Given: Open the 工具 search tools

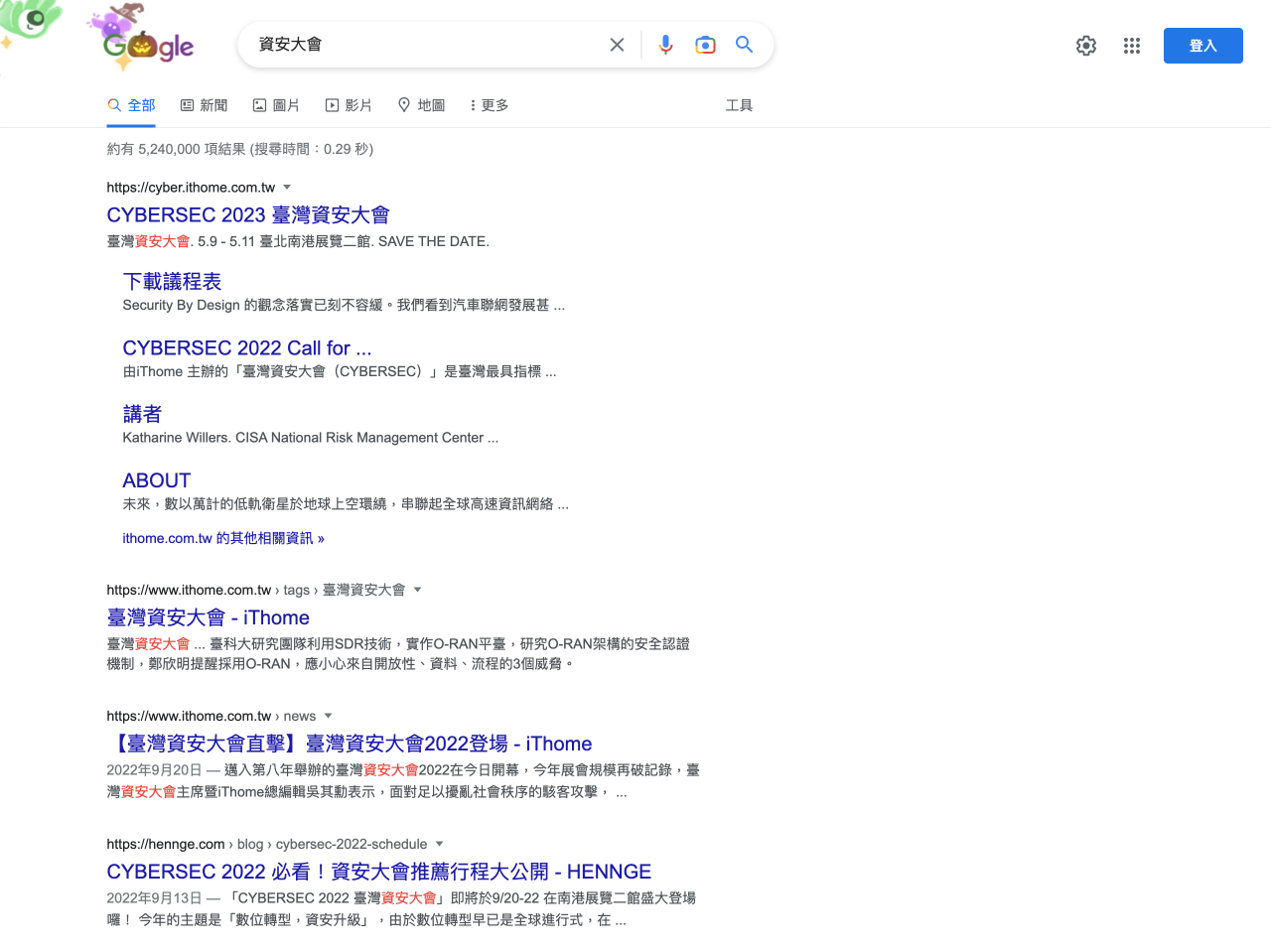Looking at the screenshot, I should [739, 105].
